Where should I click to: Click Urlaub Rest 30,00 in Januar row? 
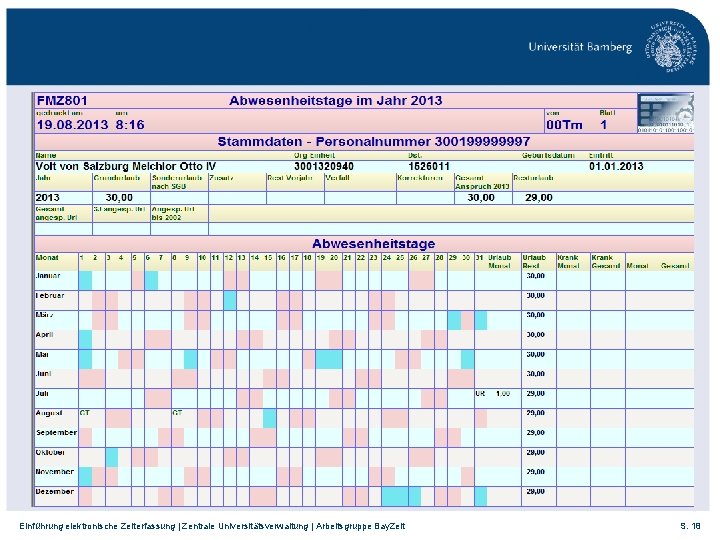click(x=535, y=276)
